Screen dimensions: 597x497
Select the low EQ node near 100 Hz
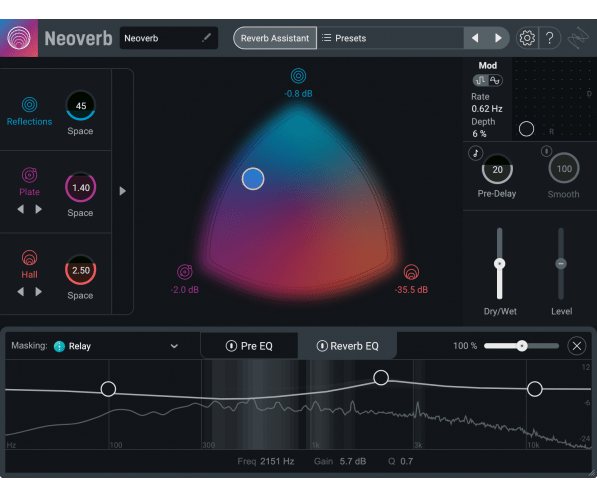coord(108,389)
